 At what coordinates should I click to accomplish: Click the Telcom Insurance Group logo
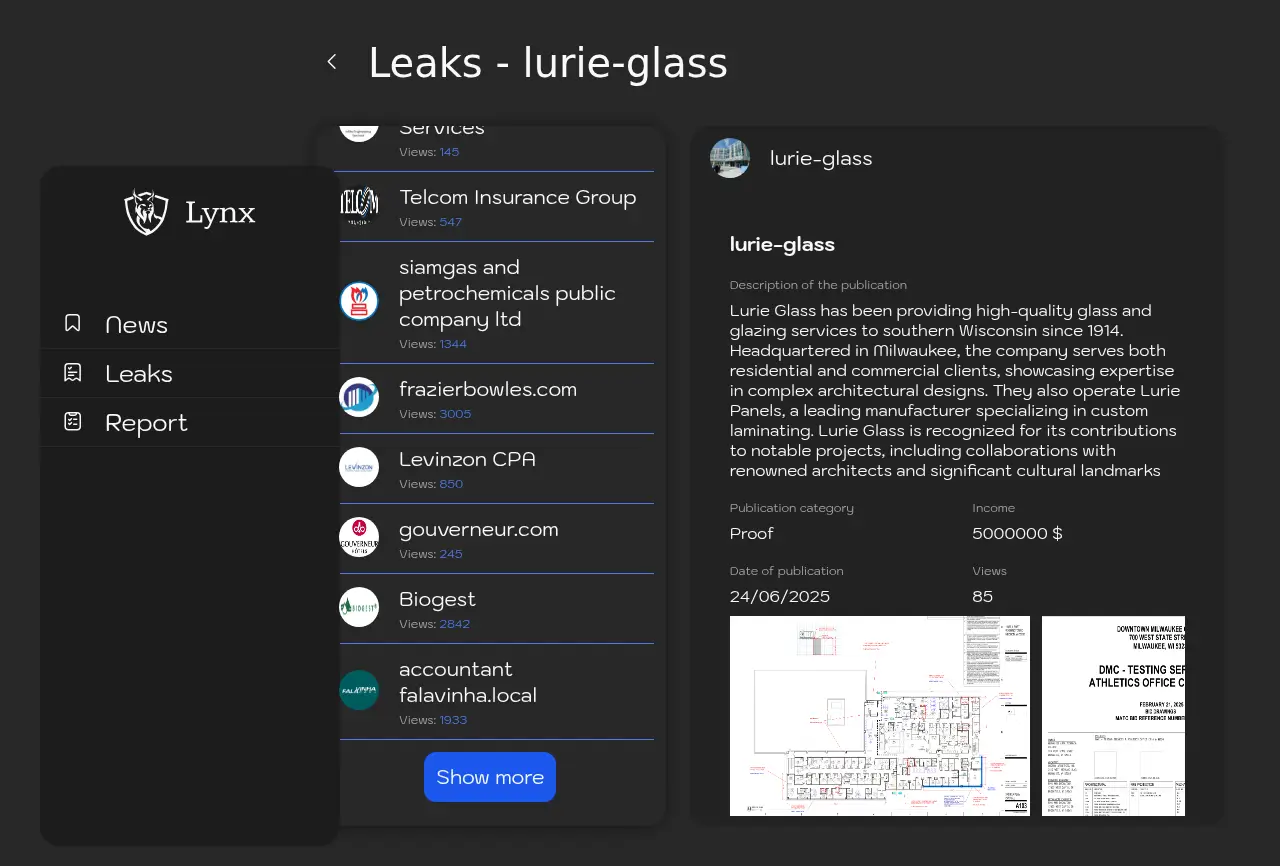click(359, 207)
